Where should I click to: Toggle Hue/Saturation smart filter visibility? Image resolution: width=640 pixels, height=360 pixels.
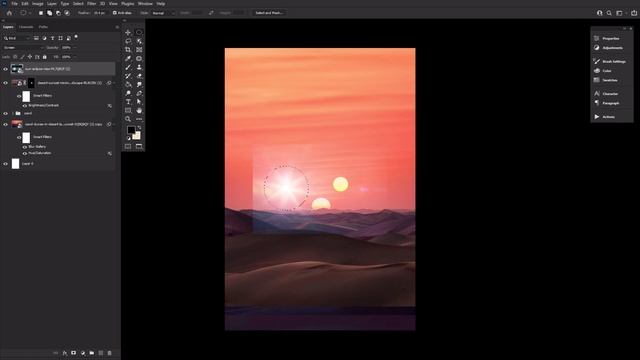pos(24,153)
